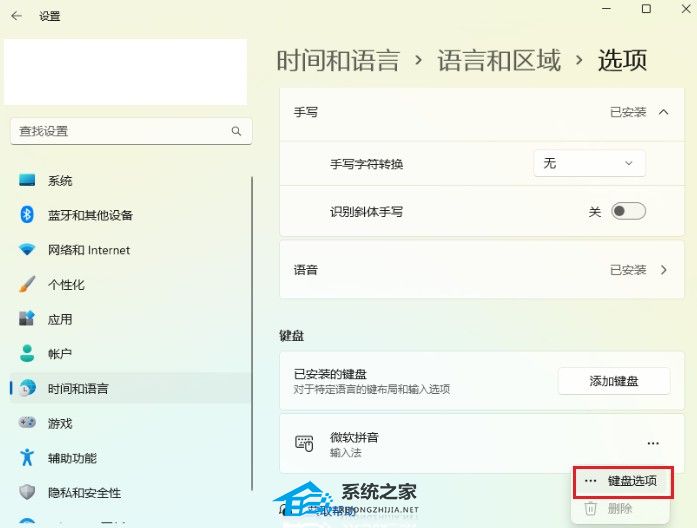Screen dimensions: 697x528
Task: Expand the 语音 section arrow
Action: [x=663, y=270]
